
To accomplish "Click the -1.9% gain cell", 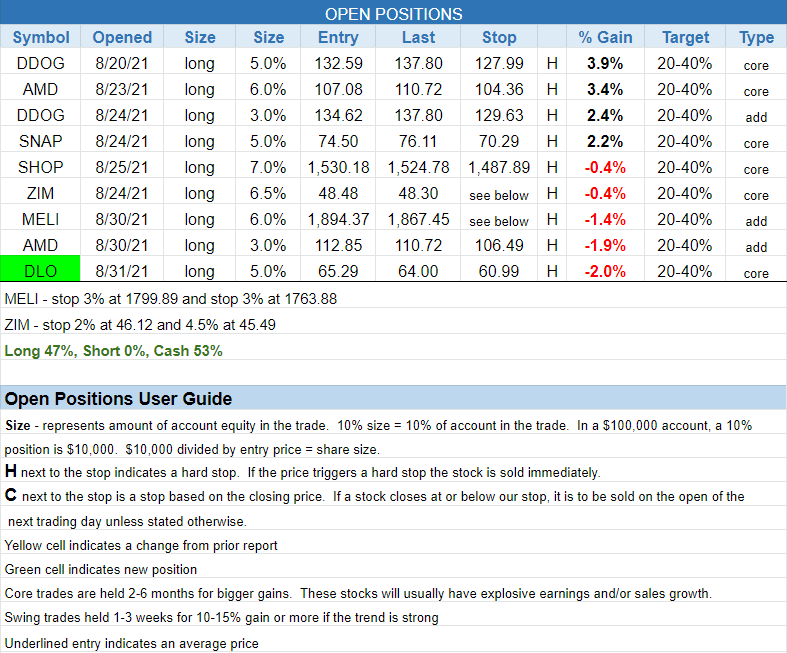I will (605, 245).
